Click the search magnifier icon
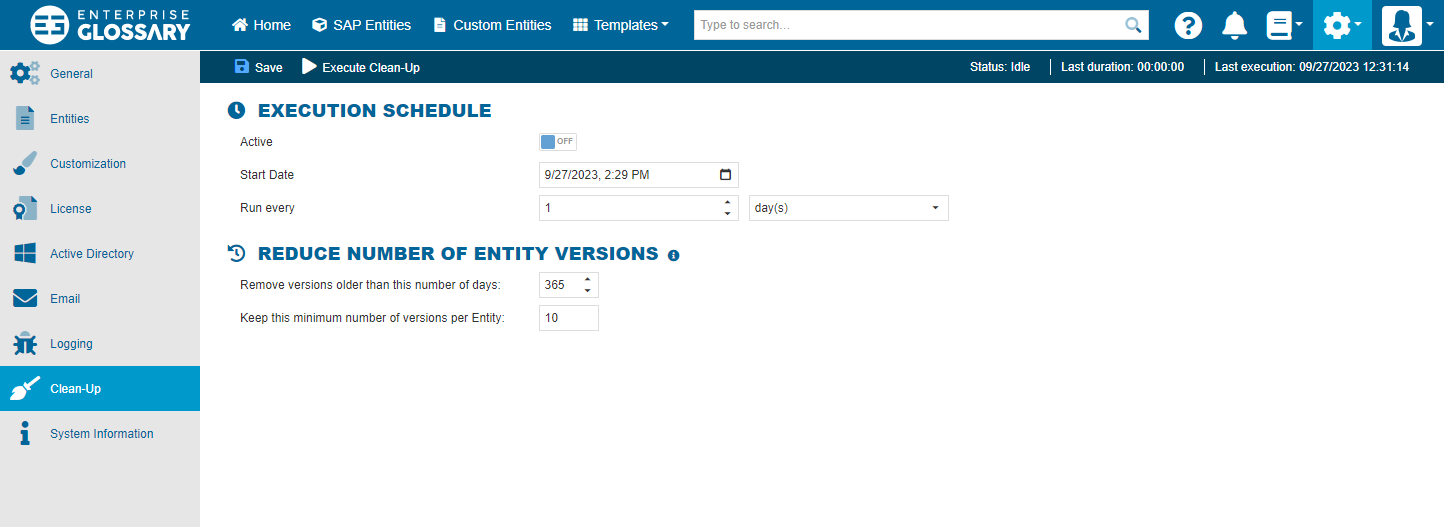This screenshot has height=527, width=1444. 1133,25
